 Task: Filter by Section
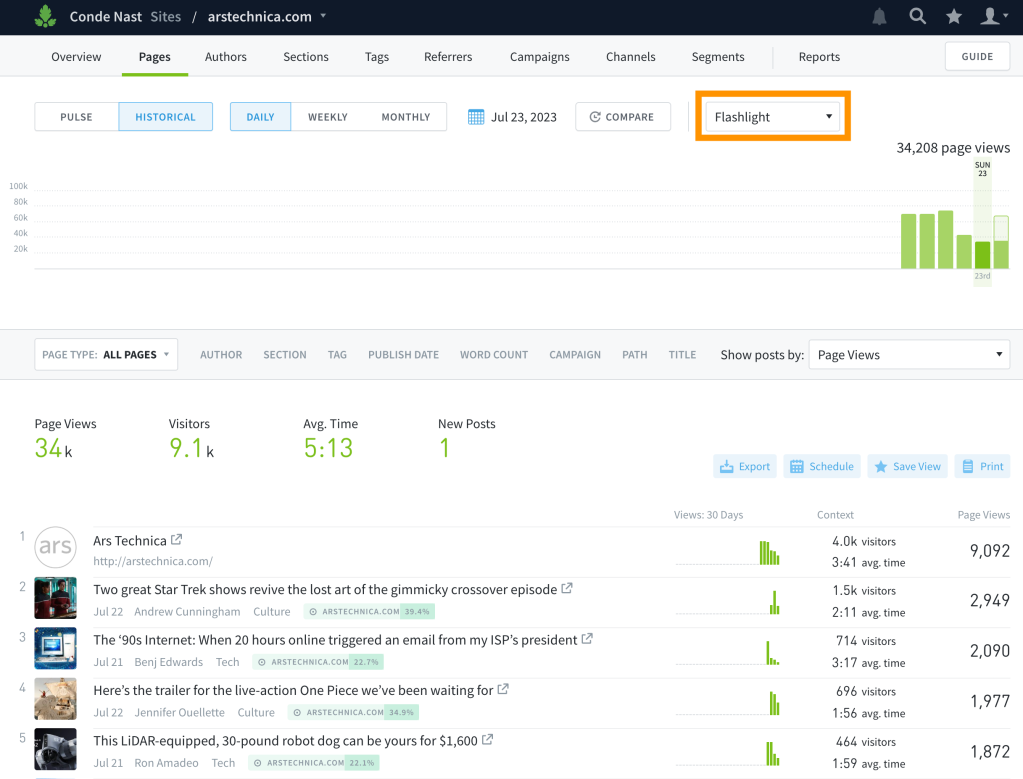(285, 355)
